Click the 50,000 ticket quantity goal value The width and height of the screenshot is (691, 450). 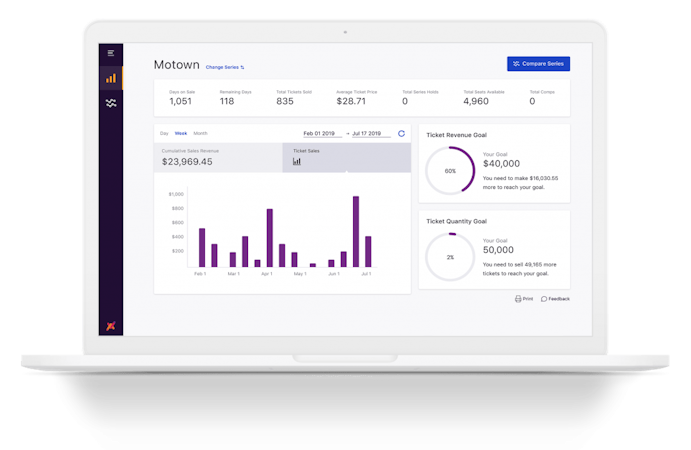(498, 250)
